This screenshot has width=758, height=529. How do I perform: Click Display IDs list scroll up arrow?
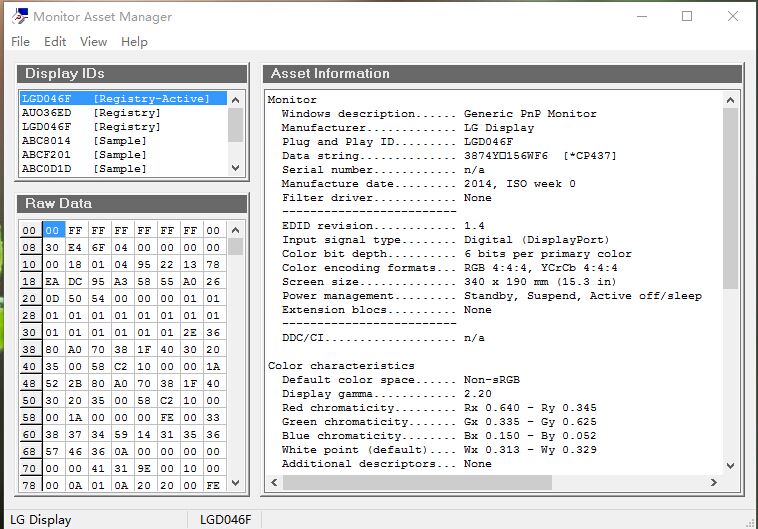click(235, 100)
